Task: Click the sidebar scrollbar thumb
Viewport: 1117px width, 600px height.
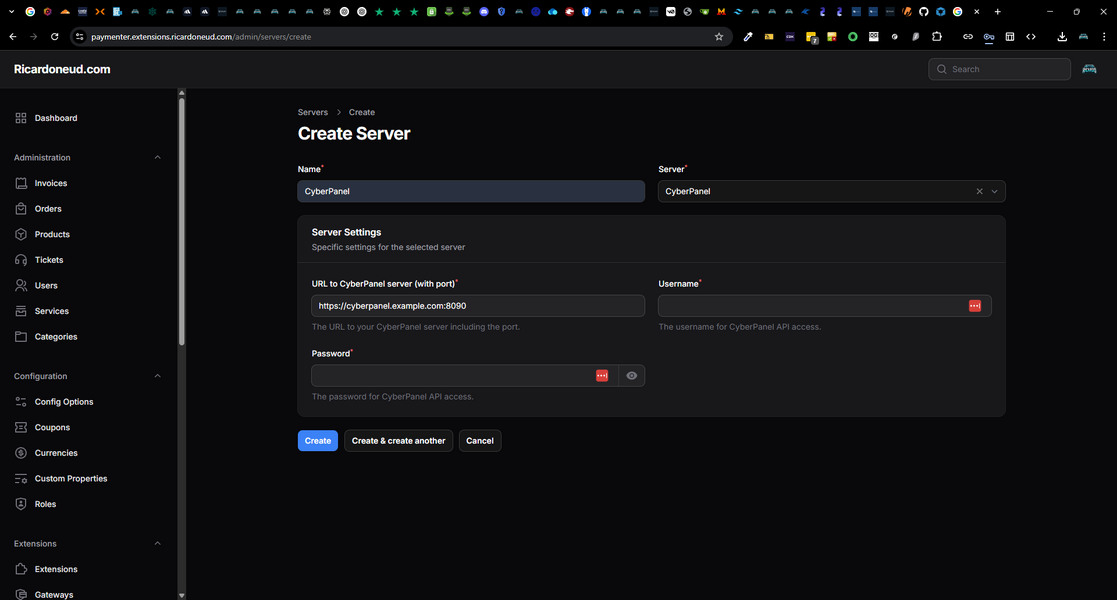Action: (x=182, y=221)
